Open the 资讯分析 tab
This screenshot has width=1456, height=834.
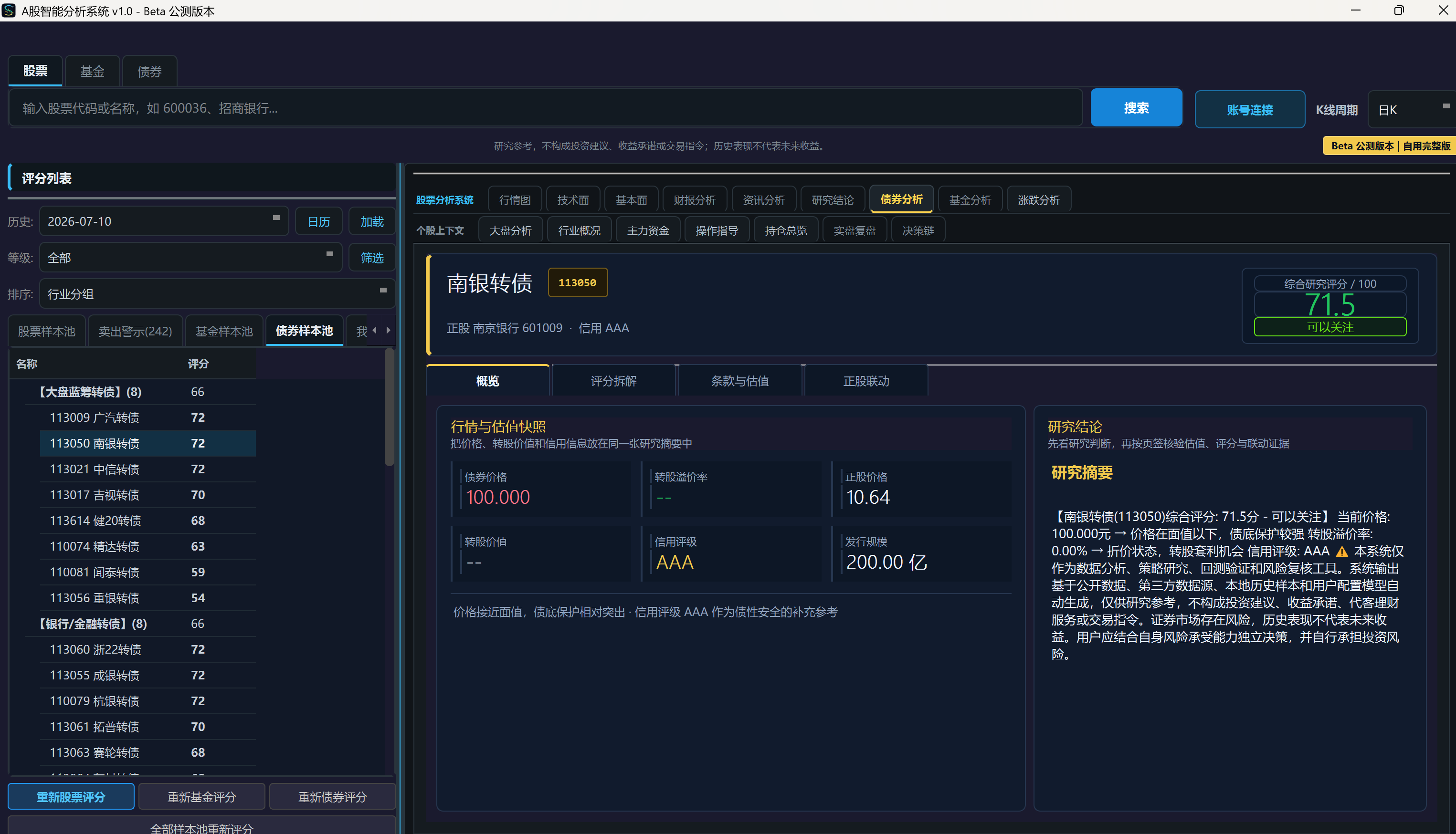(764, 200)
